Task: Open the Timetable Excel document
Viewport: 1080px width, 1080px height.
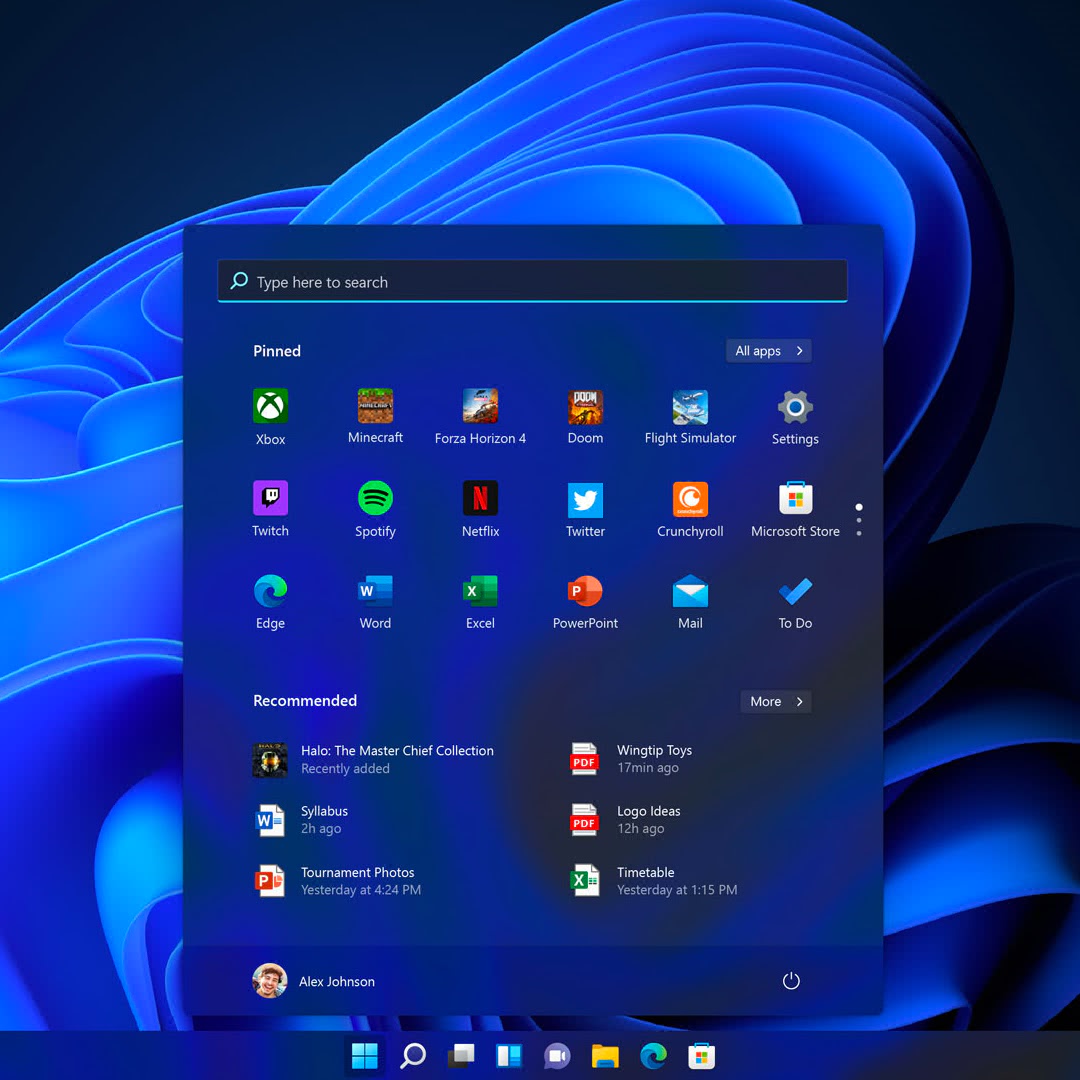Action: pos(632,881)
